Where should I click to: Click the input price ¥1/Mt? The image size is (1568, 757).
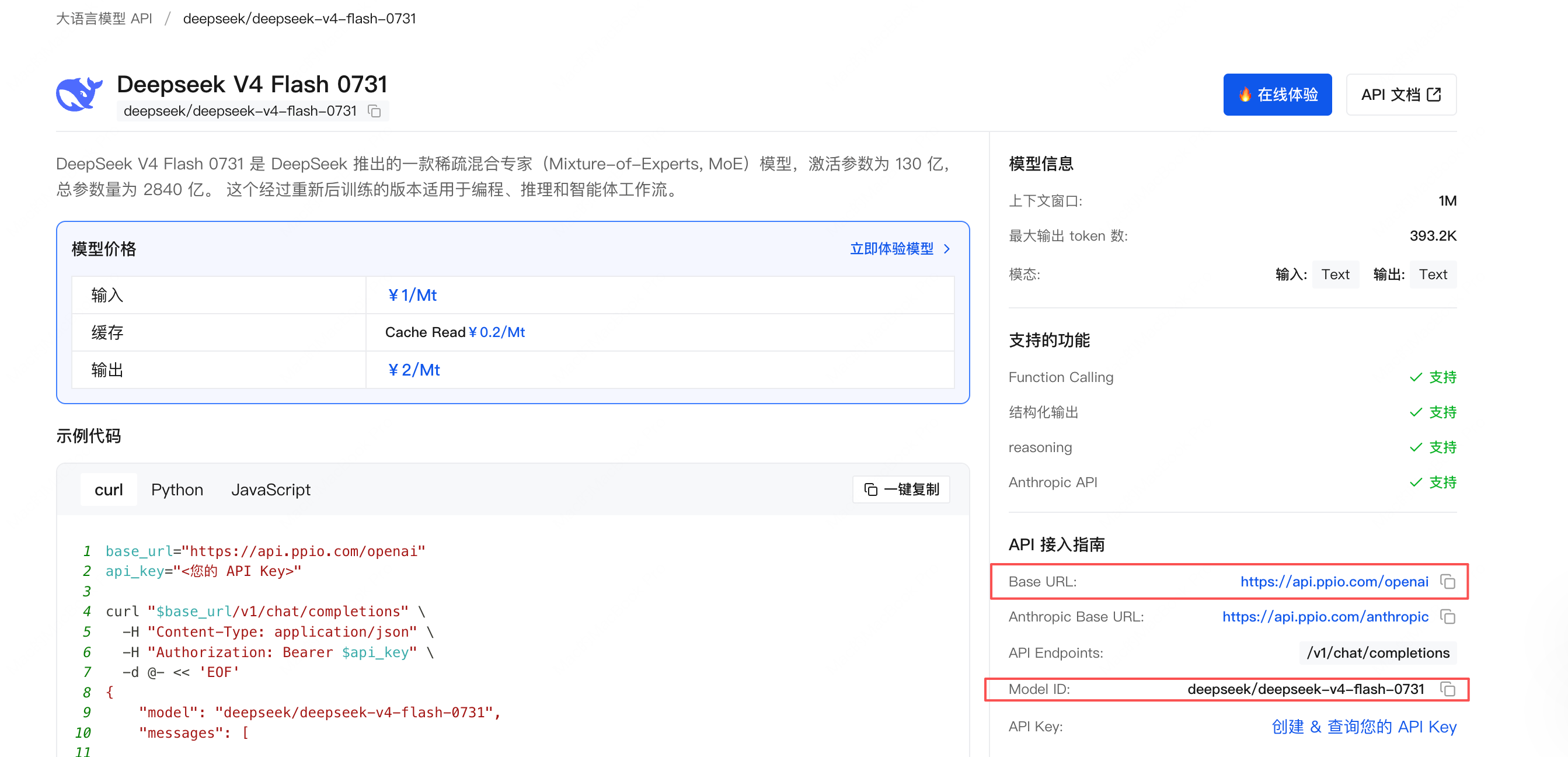(412, 296)
